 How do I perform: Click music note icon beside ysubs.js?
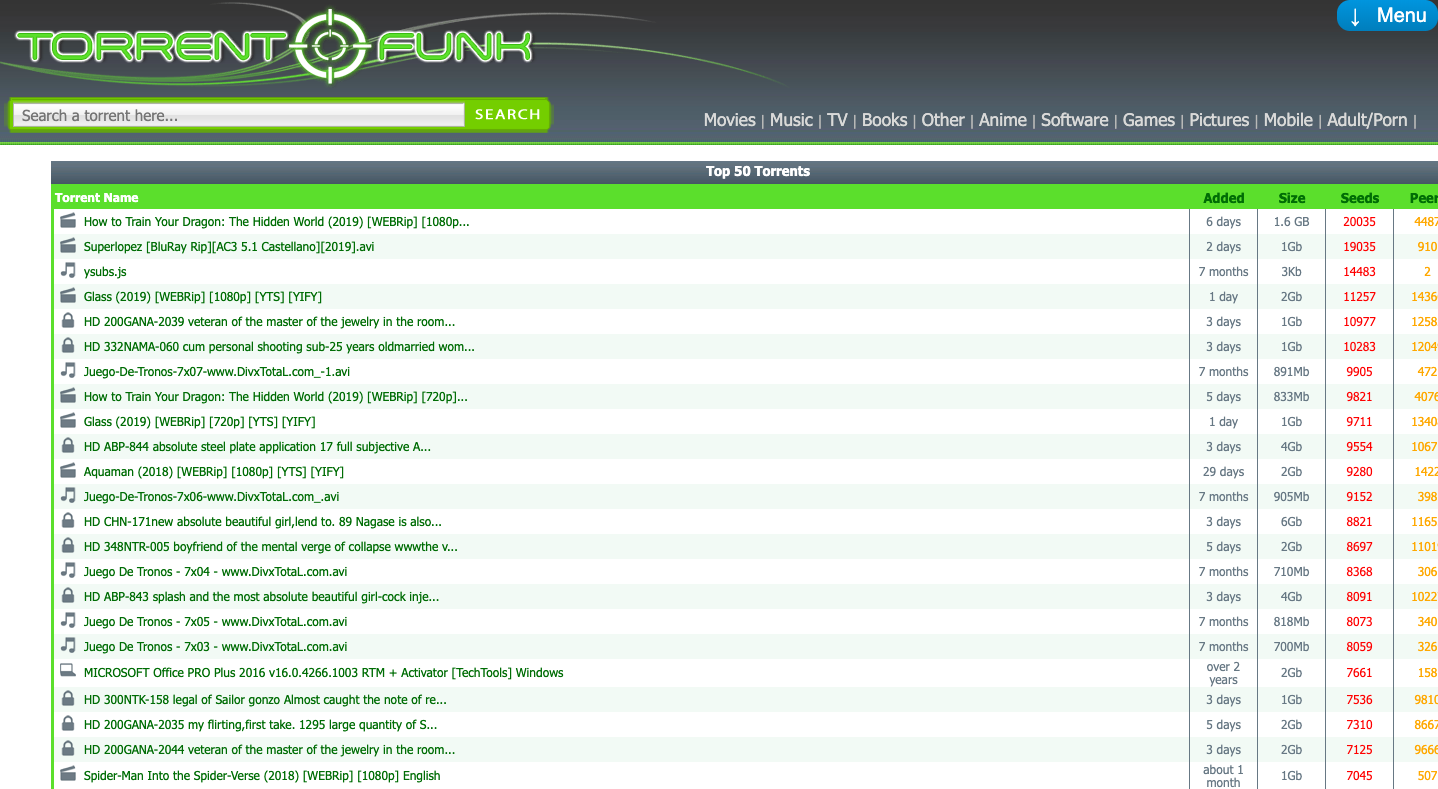(68, 271)
